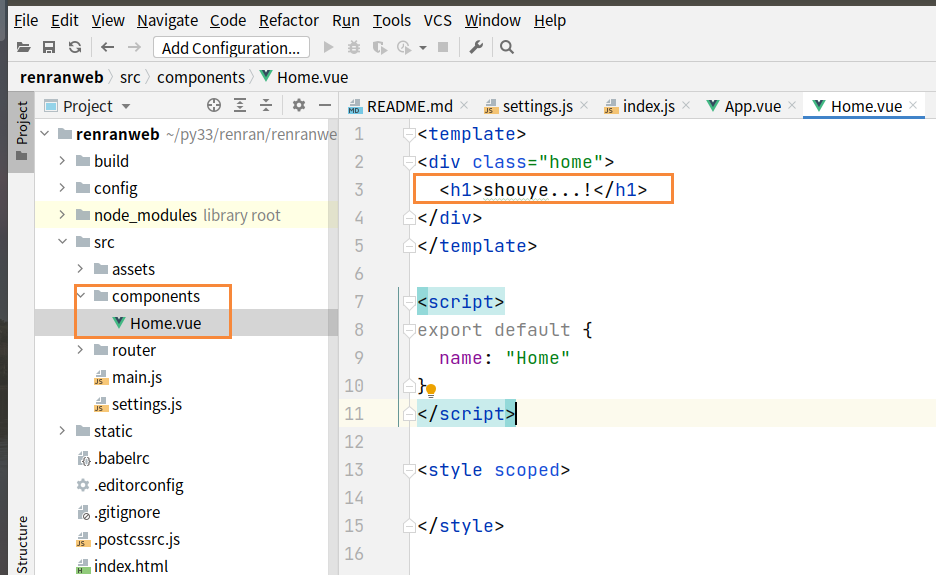Open the Navigate menu
The width and height of the screenshot is (936, 575).
point(168,20)
